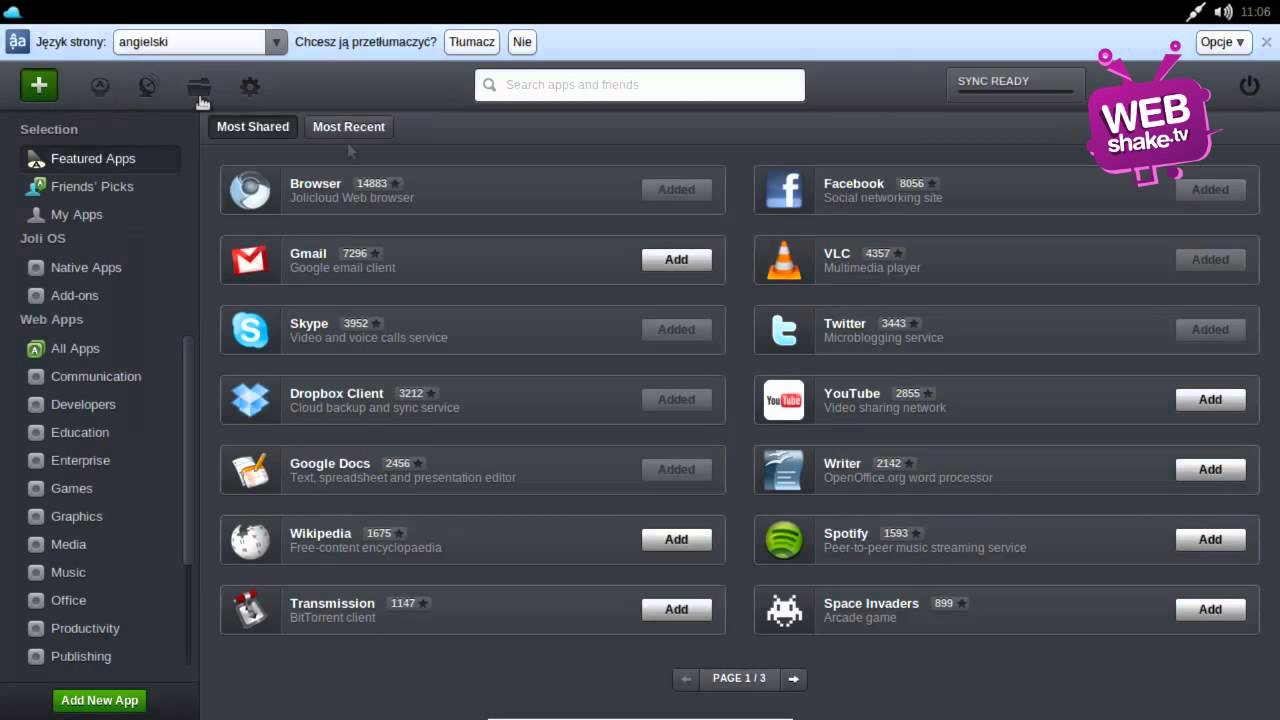Click the Writer document icon

pos(784,470)
